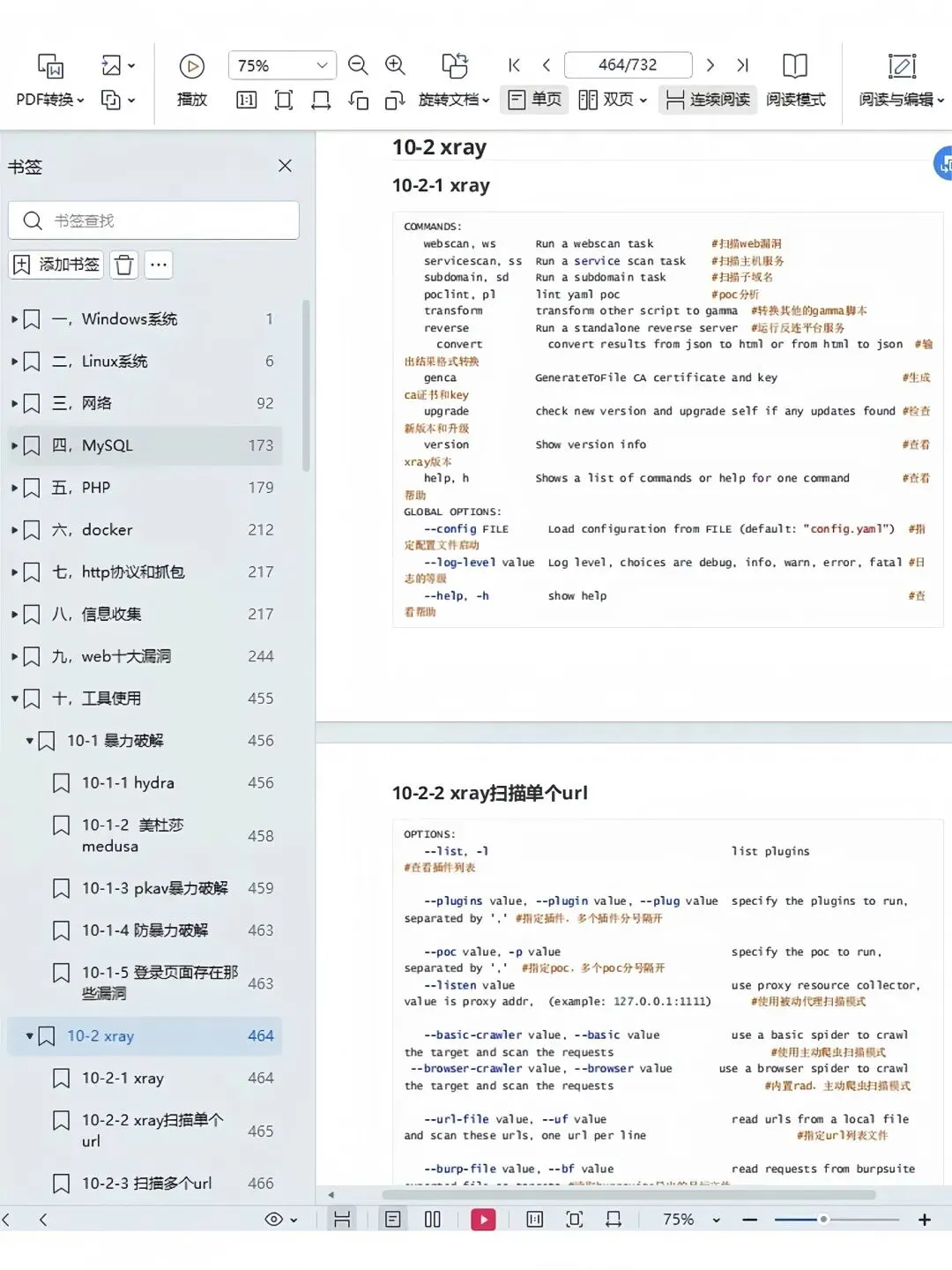Go to the previous page arrow
Viewport: 952px width, 1270px height.
[x=547, y=65]
